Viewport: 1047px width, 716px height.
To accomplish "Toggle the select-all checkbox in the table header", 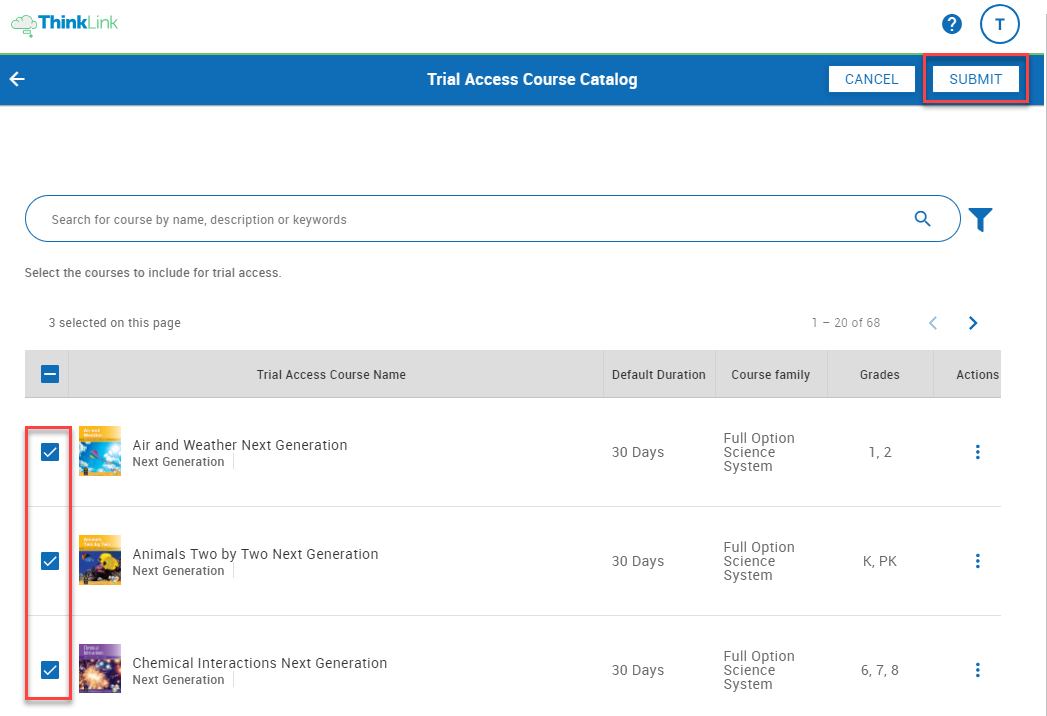I will click(48, 373).
